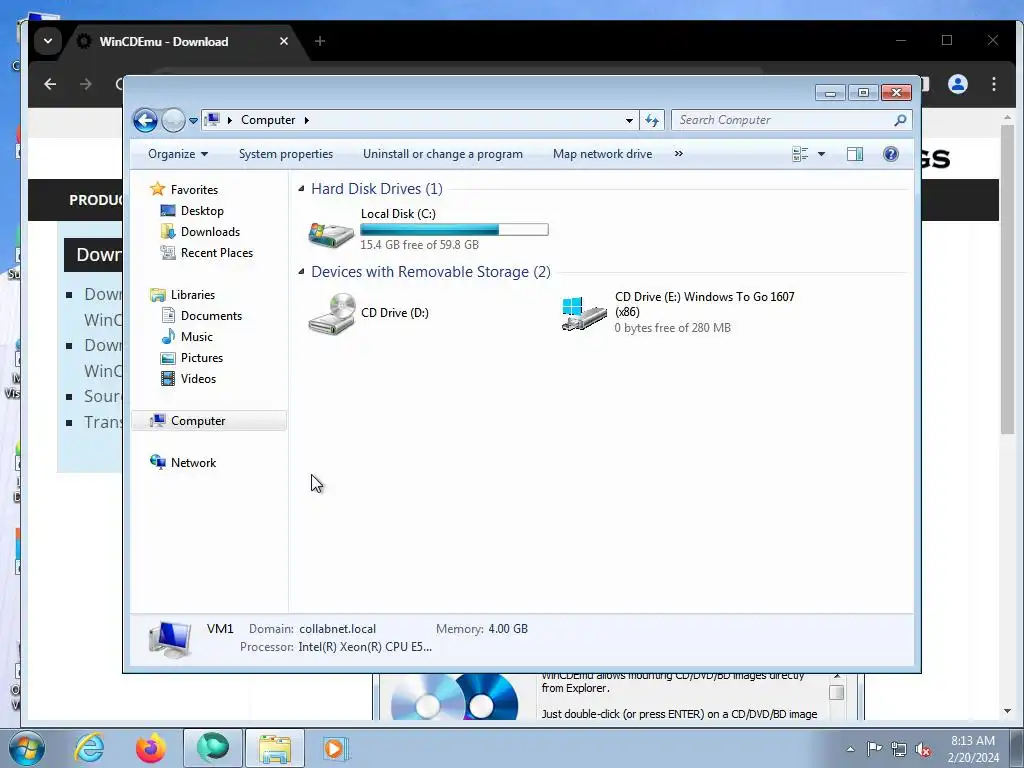The image size is (1024, 768).
Task: Click System properties in toolbar
Action: pyautogui.click(x=286, y=154)
